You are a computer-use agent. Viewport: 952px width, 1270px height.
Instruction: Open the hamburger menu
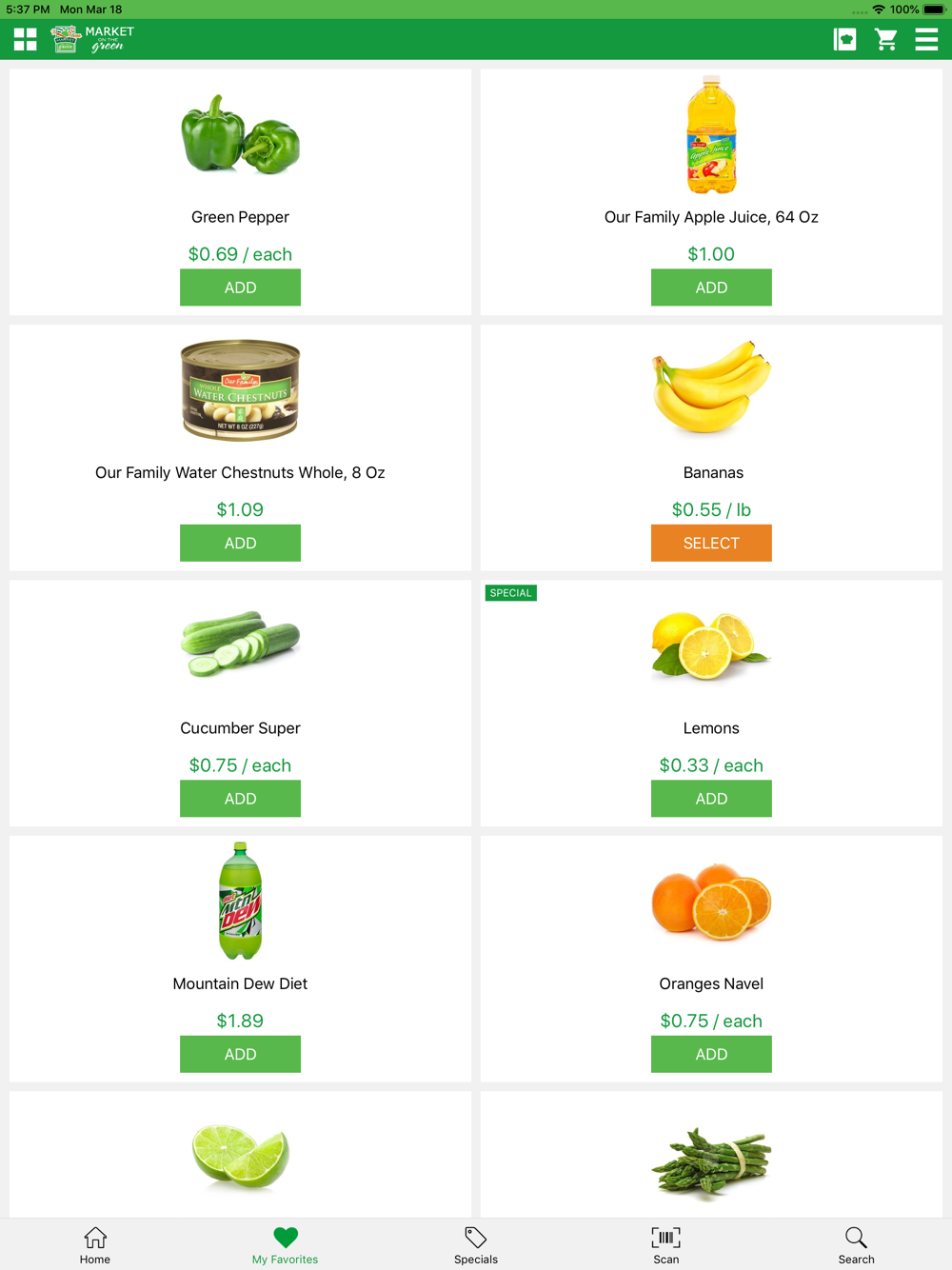coord(926,39)
